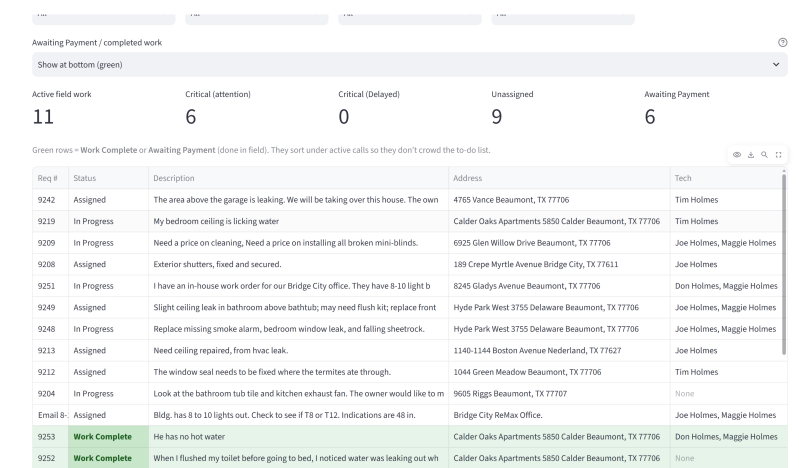Click 'Replace missing smoke alarm' description

[299, 329]
